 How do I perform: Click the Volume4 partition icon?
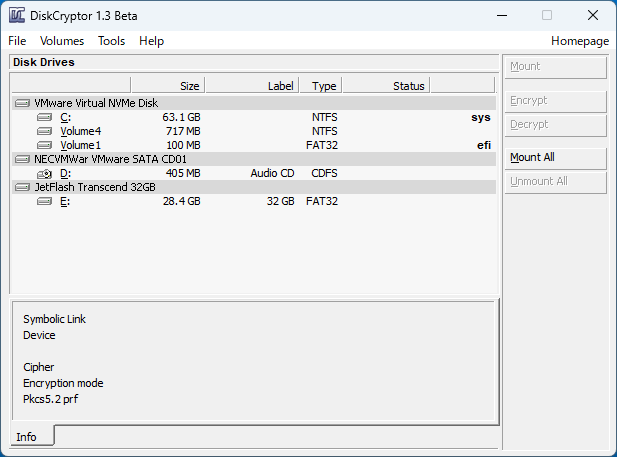click(44, 131)
